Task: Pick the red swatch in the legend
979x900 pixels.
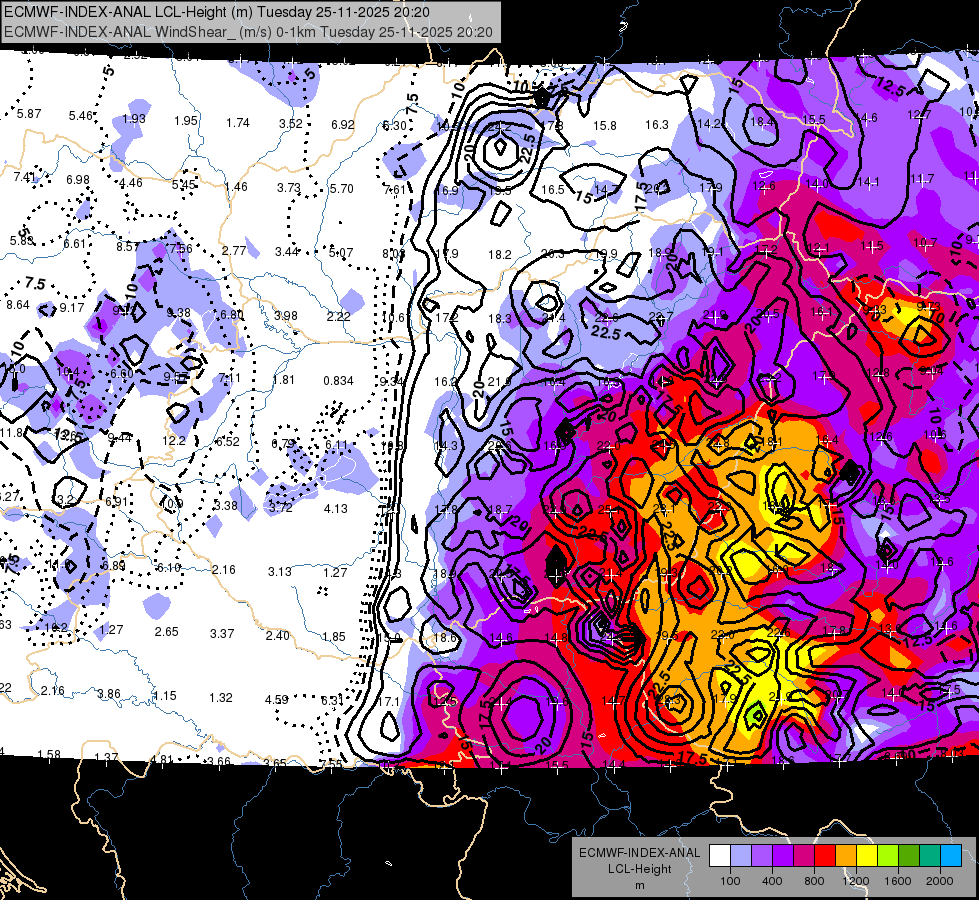Action: point(825,855)
